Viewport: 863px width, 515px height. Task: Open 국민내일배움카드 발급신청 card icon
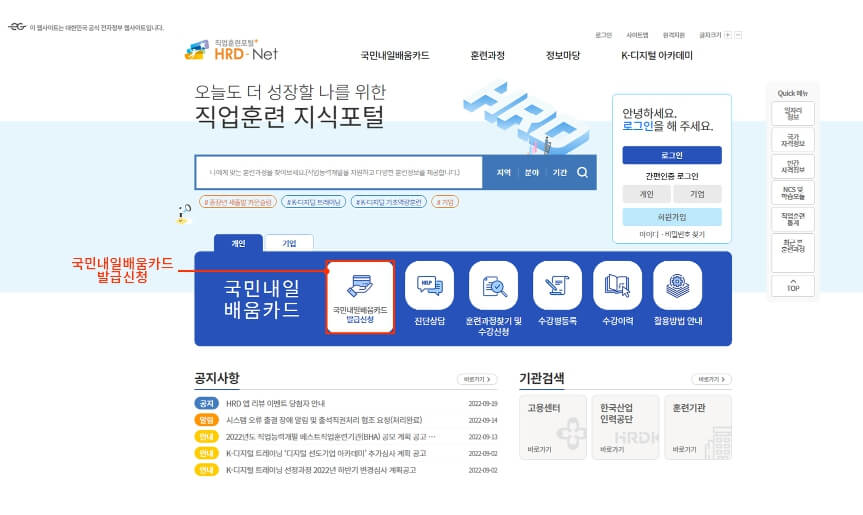pyautogui.click(x=360, y=297)
